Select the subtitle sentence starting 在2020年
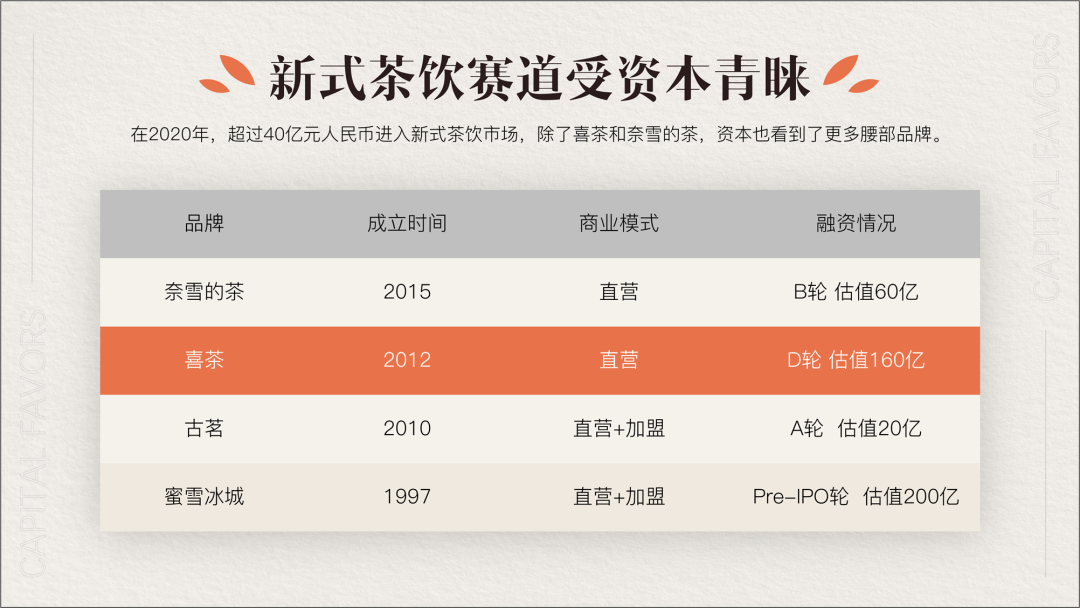Image resolution: width=1080 pixels, height=608 pixels. [537, 134]
